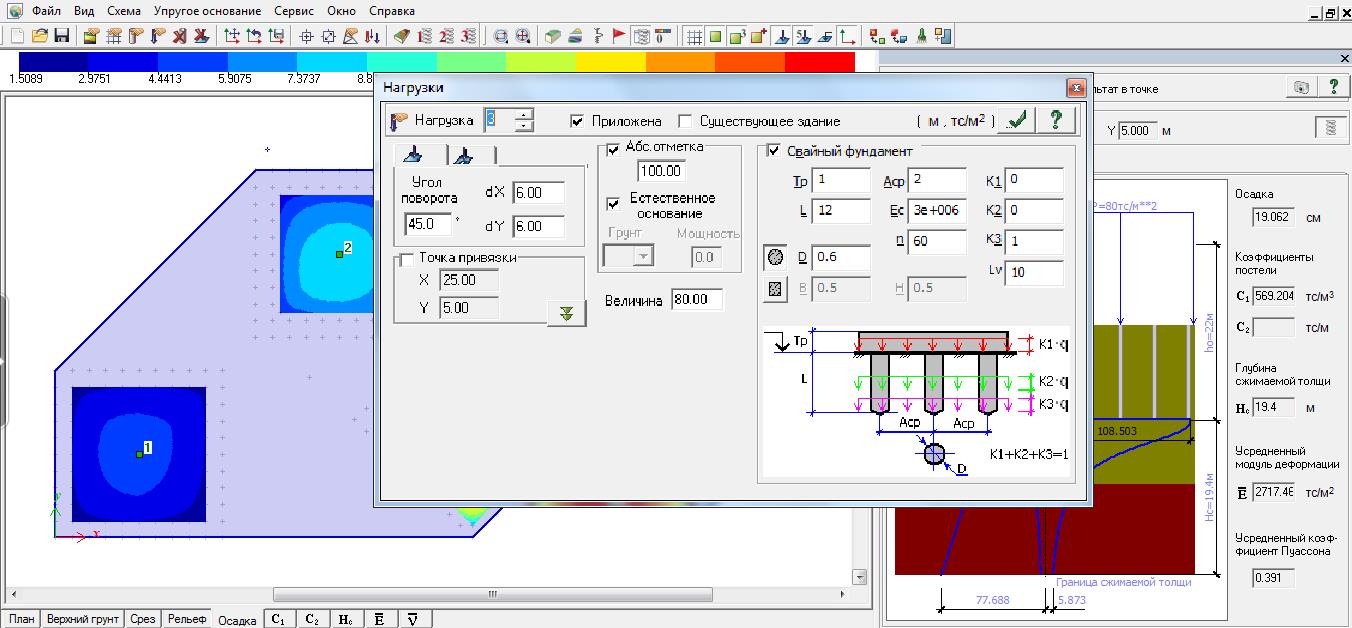1352x628 pixels.
Task: Increase the Нагрузка number with up arrow
Action: (524, 115)
